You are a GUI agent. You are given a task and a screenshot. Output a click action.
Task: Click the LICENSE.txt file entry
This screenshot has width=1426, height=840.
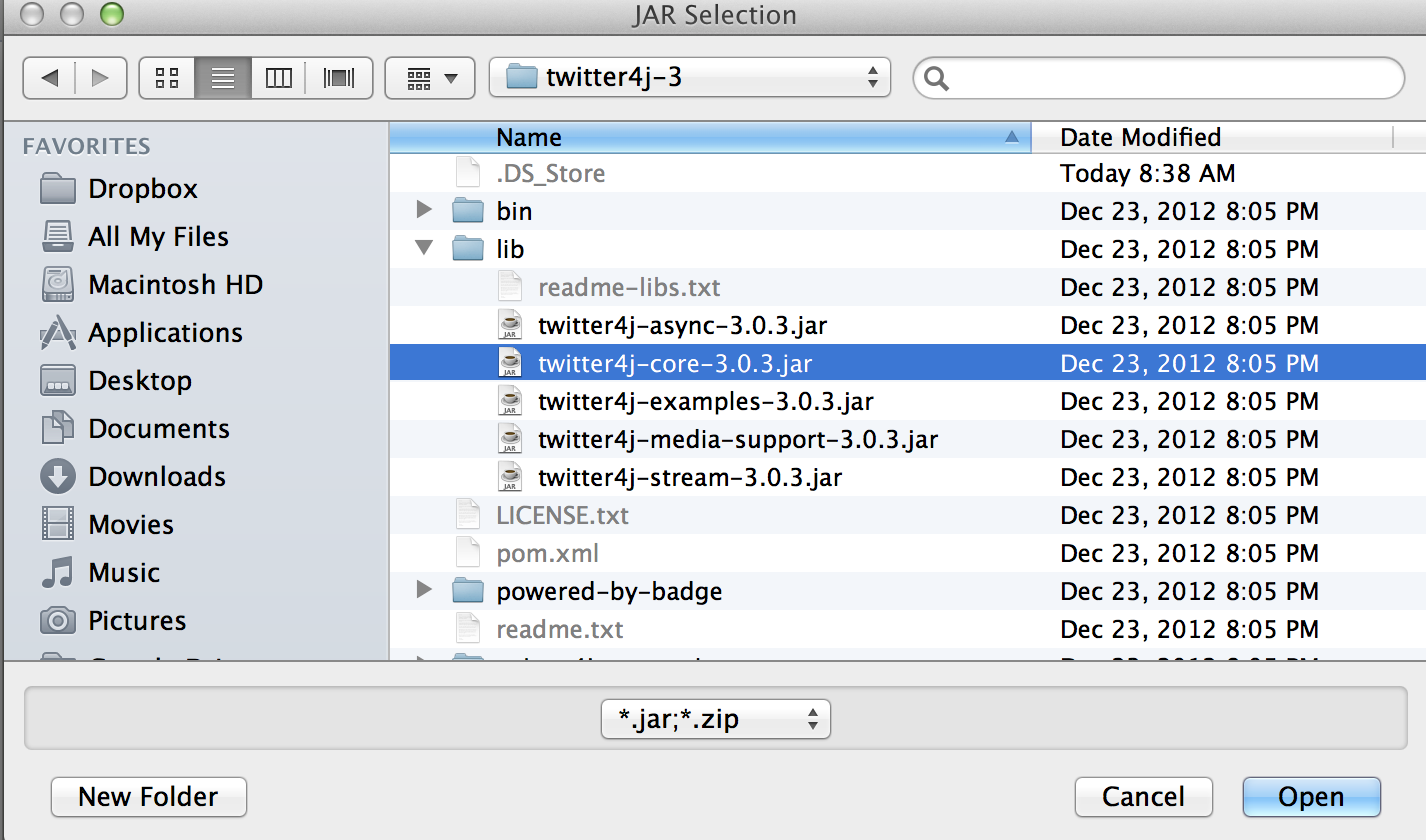[563, 515]
